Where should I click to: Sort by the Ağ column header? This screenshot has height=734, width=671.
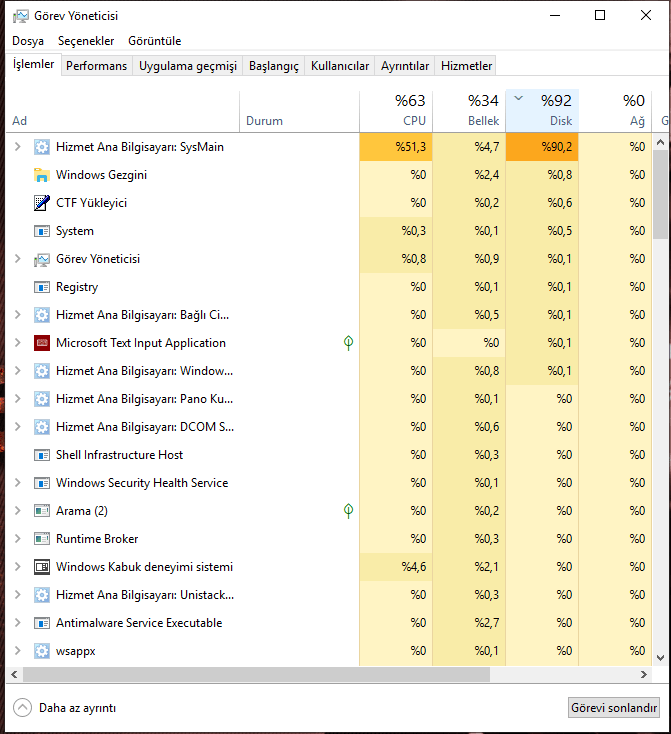click(615, 111)
